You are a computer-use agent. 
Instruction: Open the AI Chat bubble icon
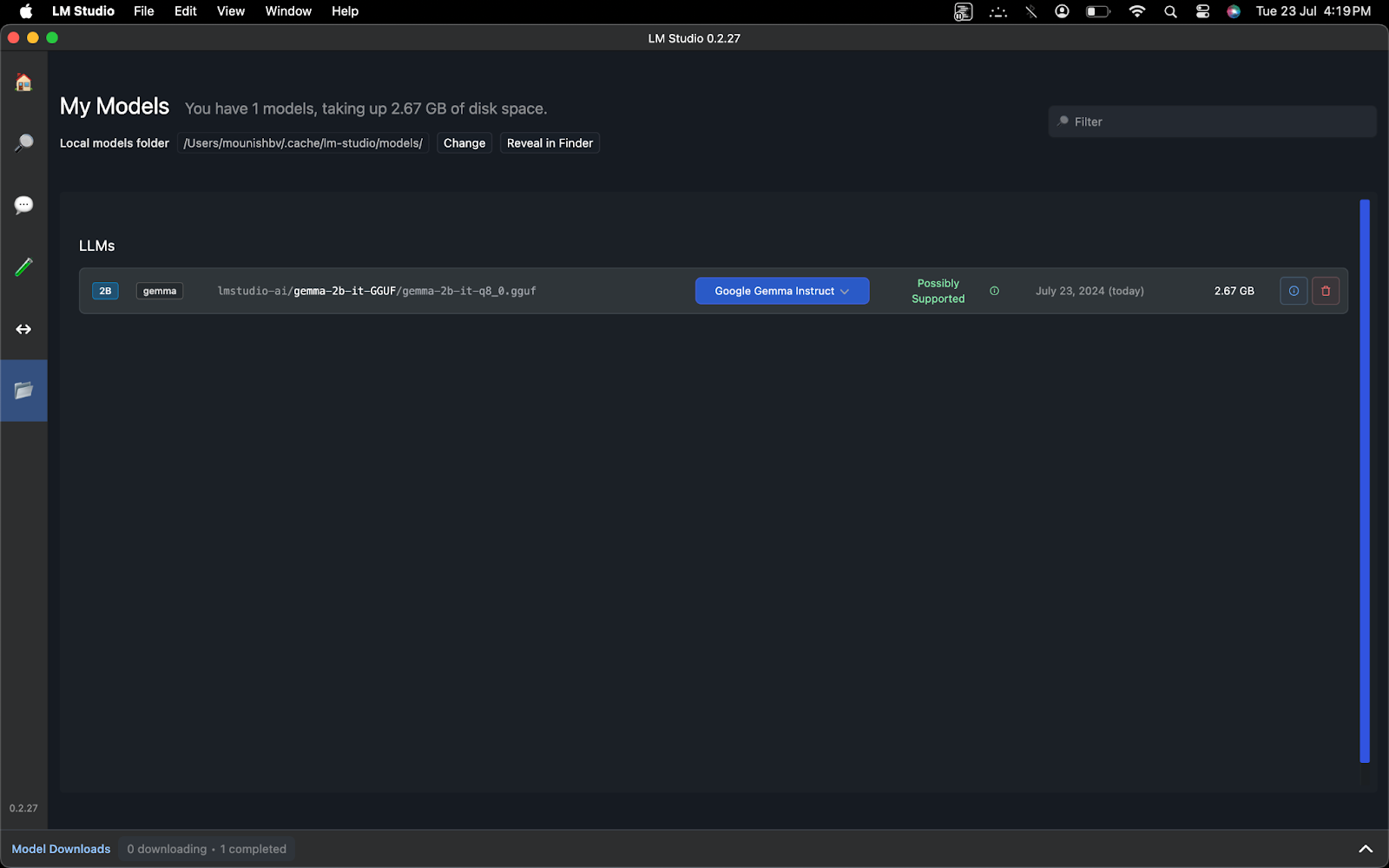tap(23, 205)
